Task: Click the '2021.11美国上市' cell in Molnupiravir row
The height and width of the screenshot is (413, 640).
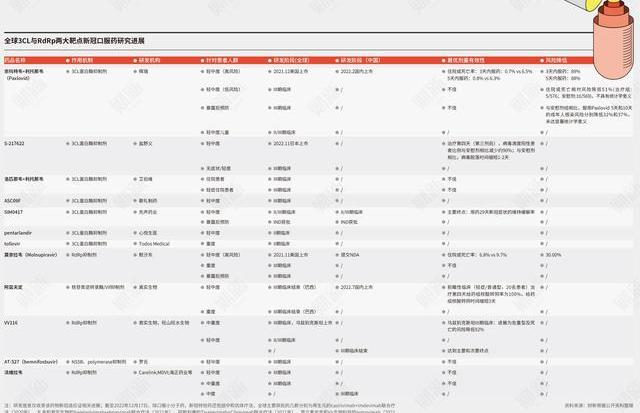Action: [291, 255]
